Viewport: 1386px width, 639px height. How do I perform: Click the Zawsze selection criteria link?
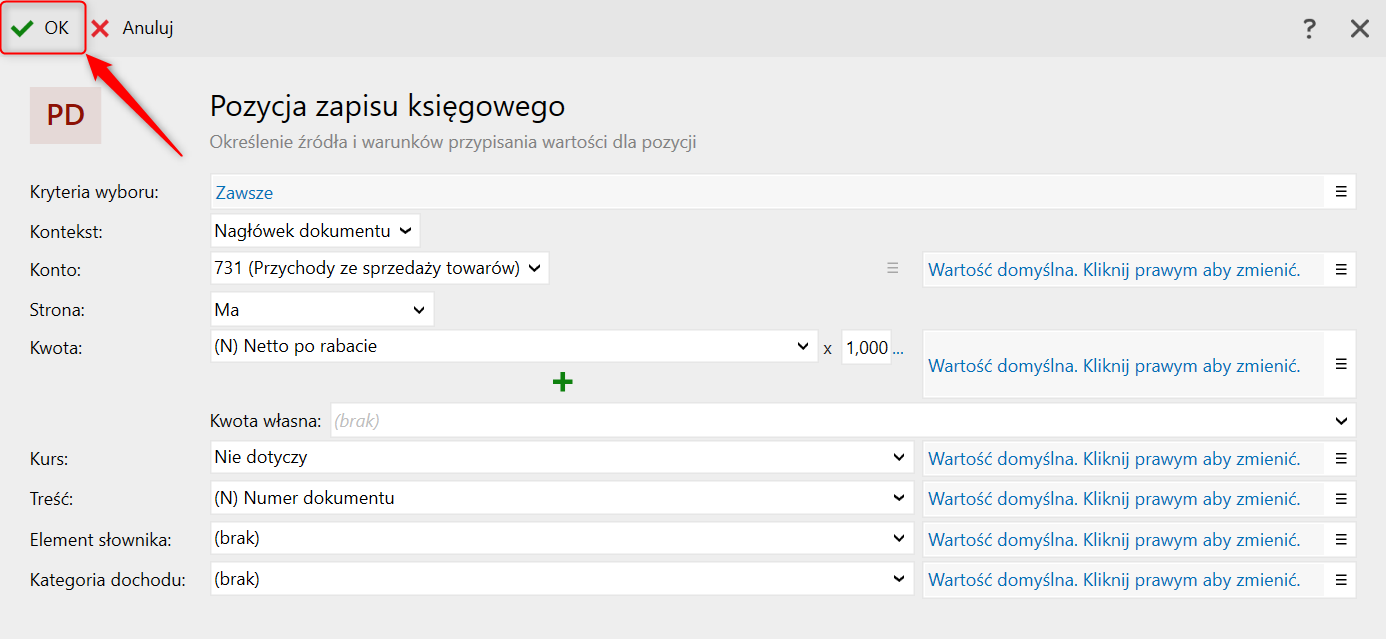245,193
